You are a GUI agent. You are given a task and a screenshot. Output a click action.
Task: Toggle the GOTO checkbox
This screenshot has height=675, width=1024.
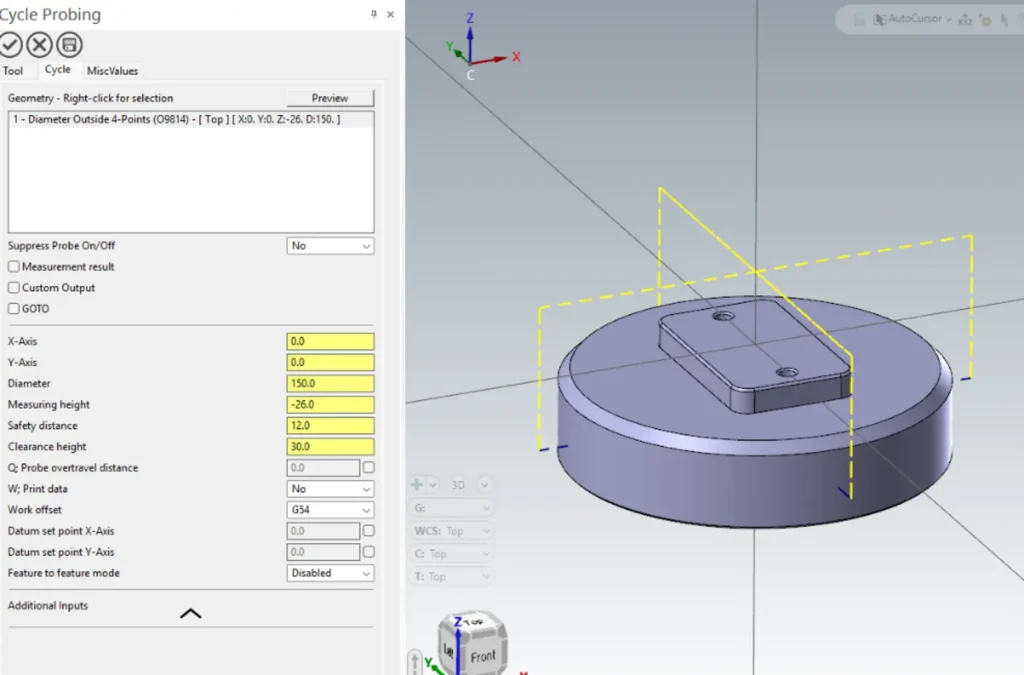(x=14, y=308)
